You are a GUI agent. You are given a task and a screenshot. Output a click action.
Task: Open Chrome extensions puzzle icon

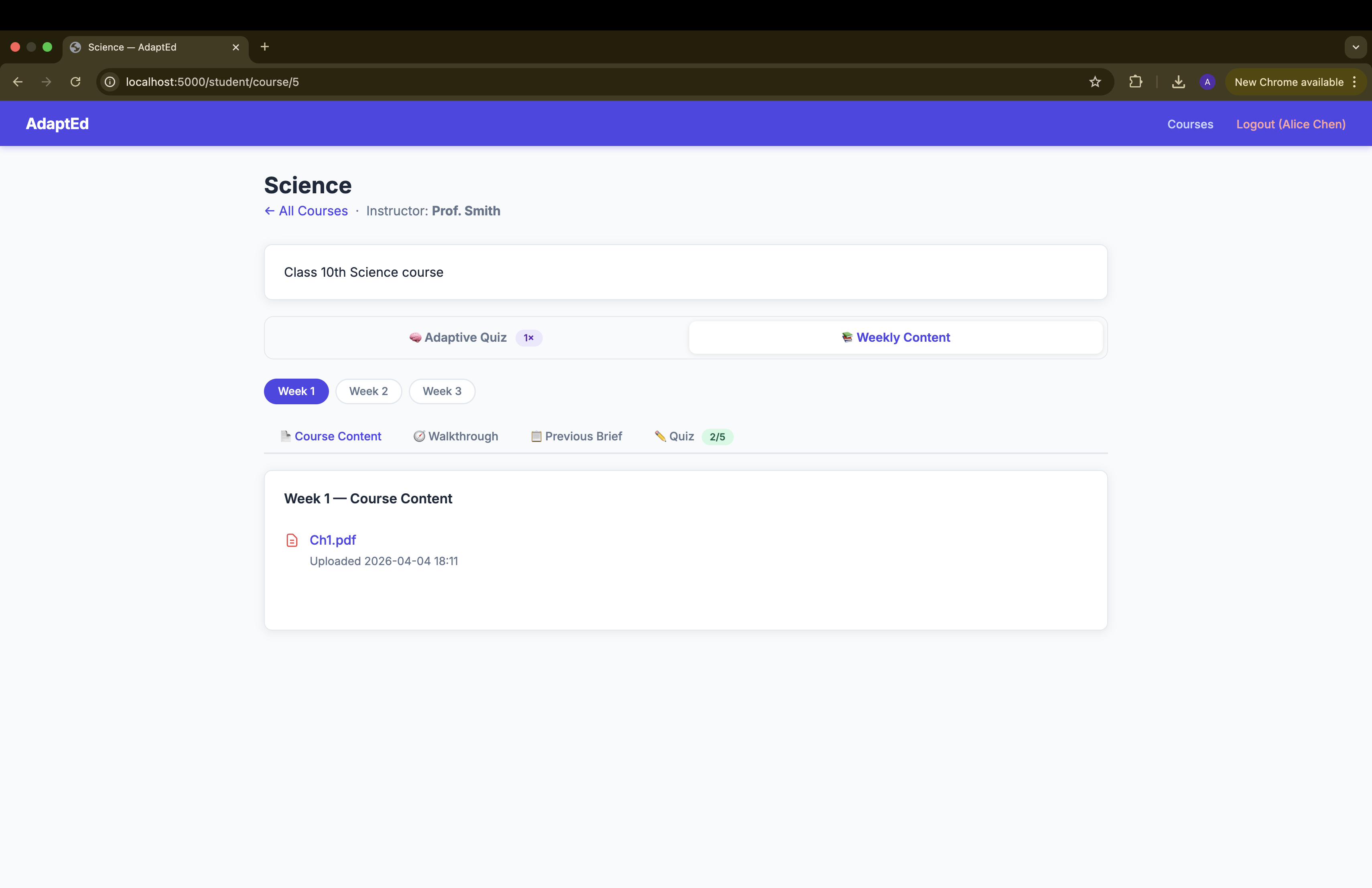tap(1135, 82)
